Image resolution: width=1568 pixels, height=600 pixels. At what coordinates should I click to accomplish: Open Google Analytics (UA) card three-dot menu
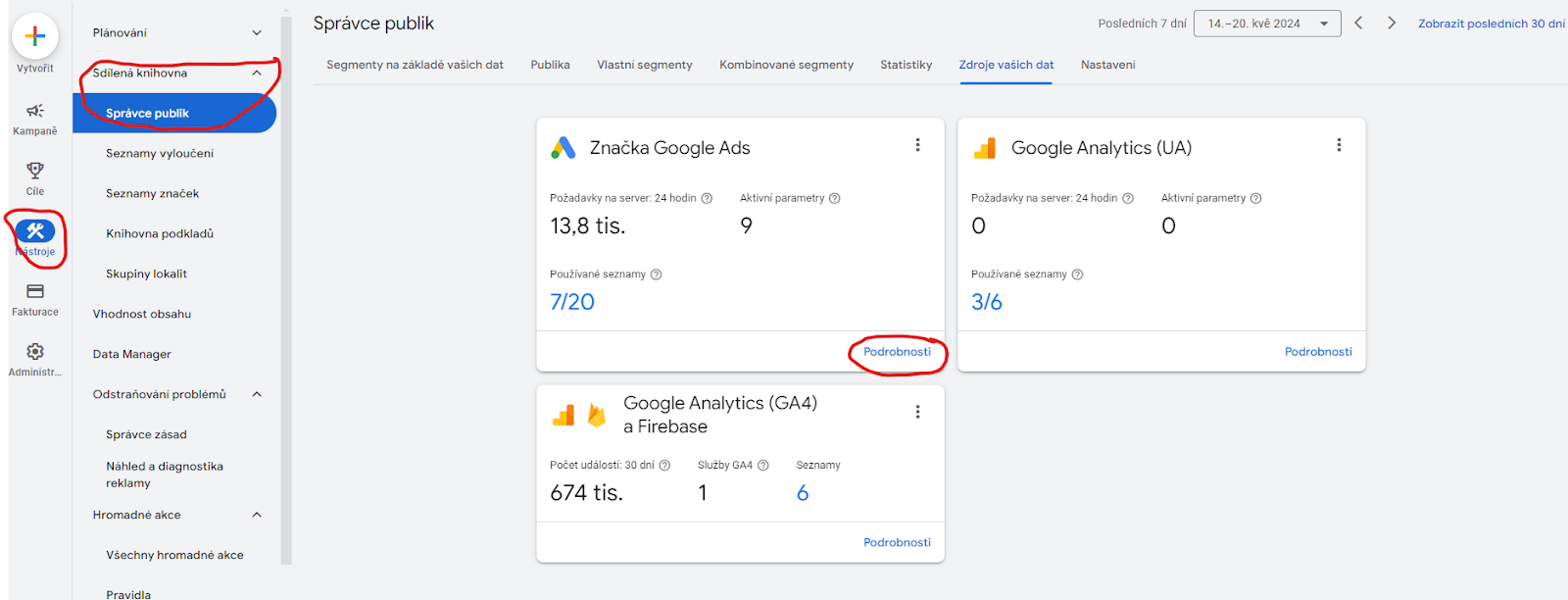1339,145
